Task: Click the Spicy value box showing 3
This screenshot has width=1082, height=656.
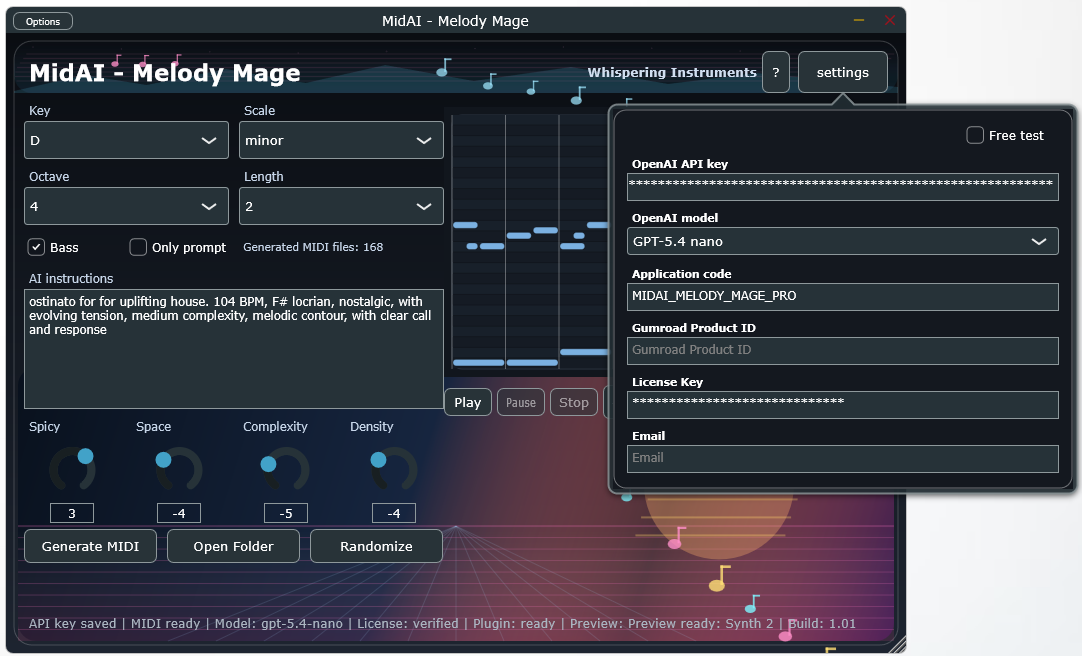Action: [x=72, y=513]
